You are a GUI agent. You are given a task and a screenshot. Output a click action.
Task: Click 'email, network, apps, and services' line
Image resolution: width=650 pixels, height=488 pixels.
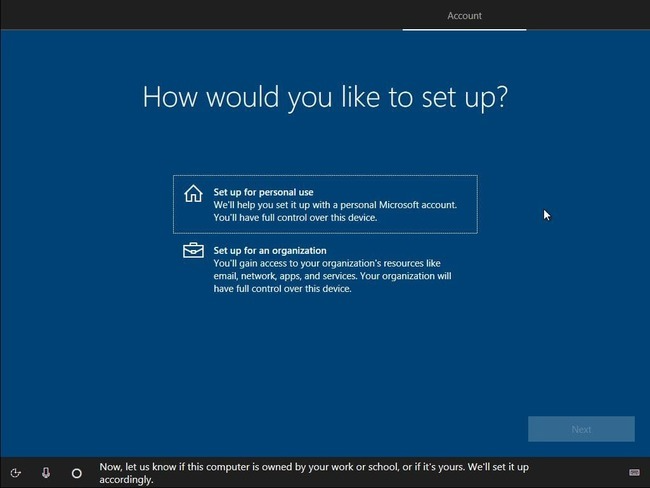[x=332, y=276]
